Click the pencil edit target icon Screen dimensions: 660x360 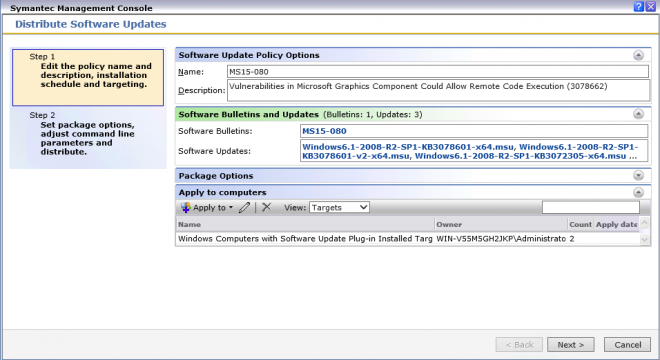click(244, 208)
